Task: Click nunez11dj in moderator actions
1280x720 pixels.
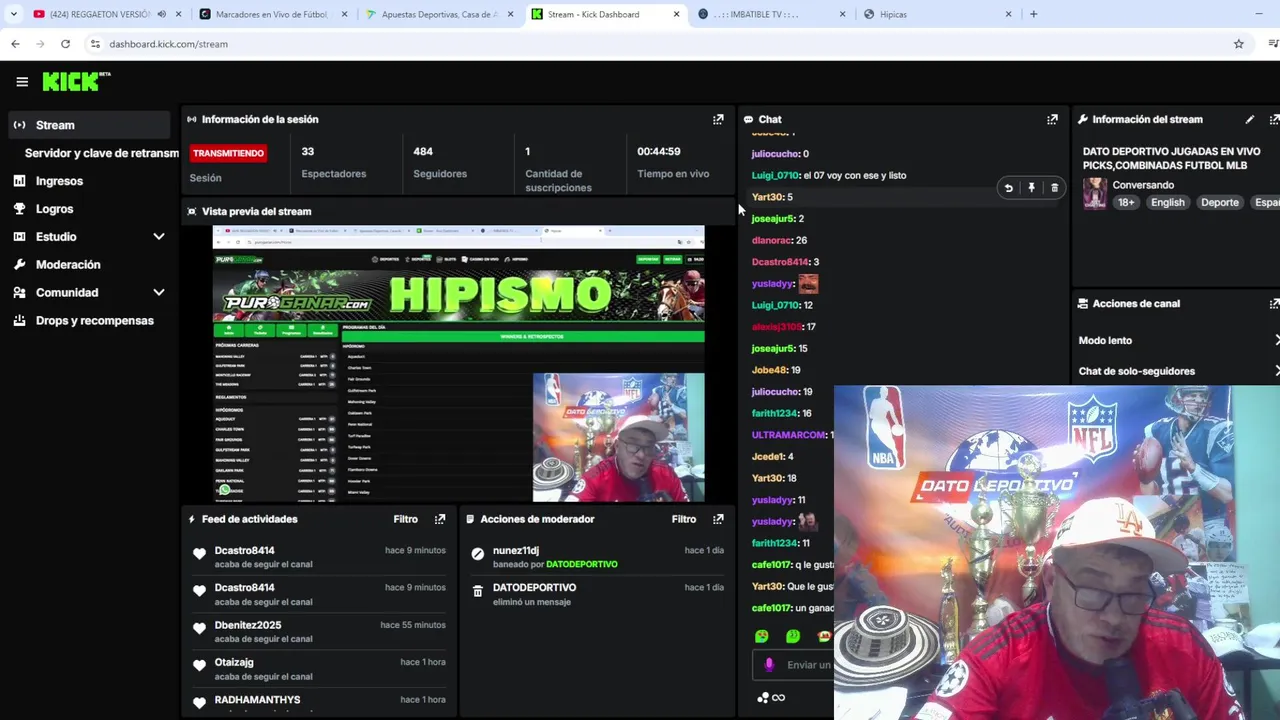Action: tap(516, 550)
